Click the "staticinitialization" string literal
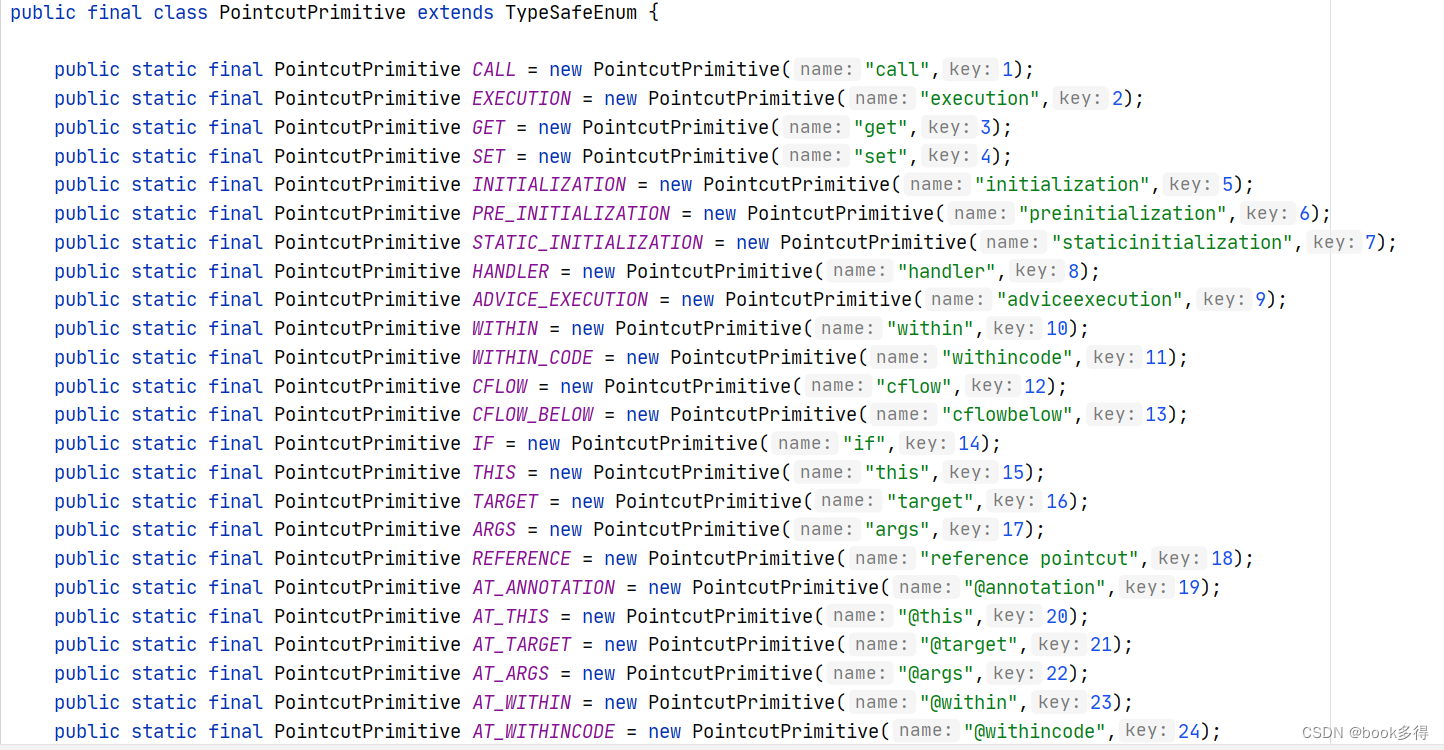 click(1173, 243)
